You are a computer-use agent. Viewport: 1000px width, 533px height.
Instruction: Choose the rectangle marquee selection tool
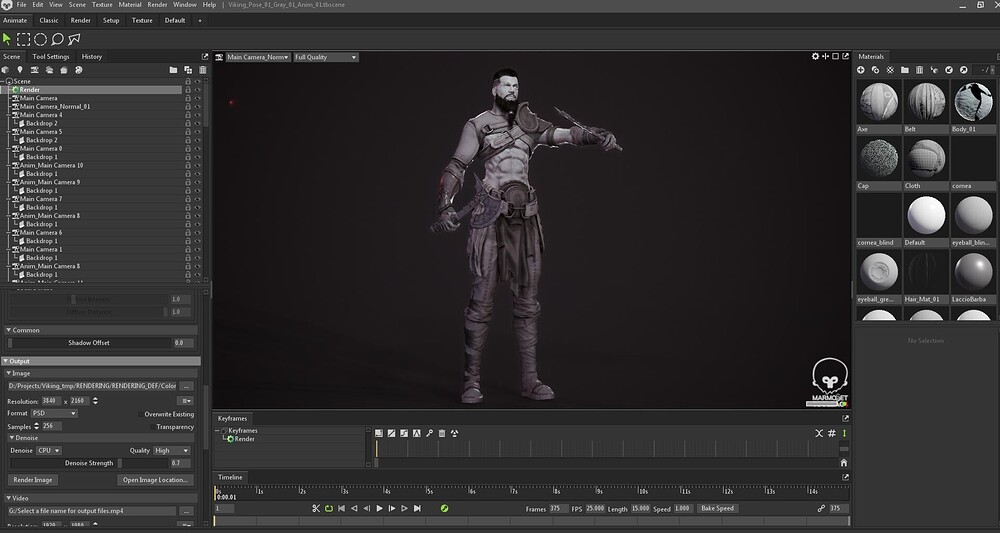(x=24, y=40)
